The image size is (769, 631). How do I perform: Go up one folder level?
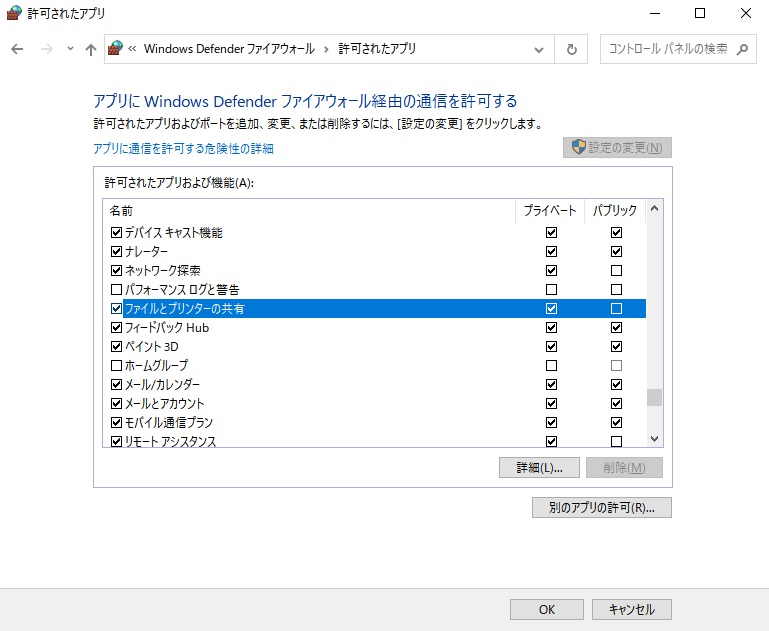click(x=91, y=49)
